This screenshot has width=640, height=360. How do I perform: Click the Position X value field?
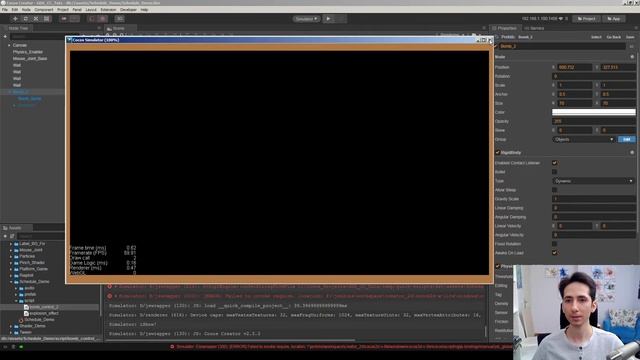(x=574, y=67)
